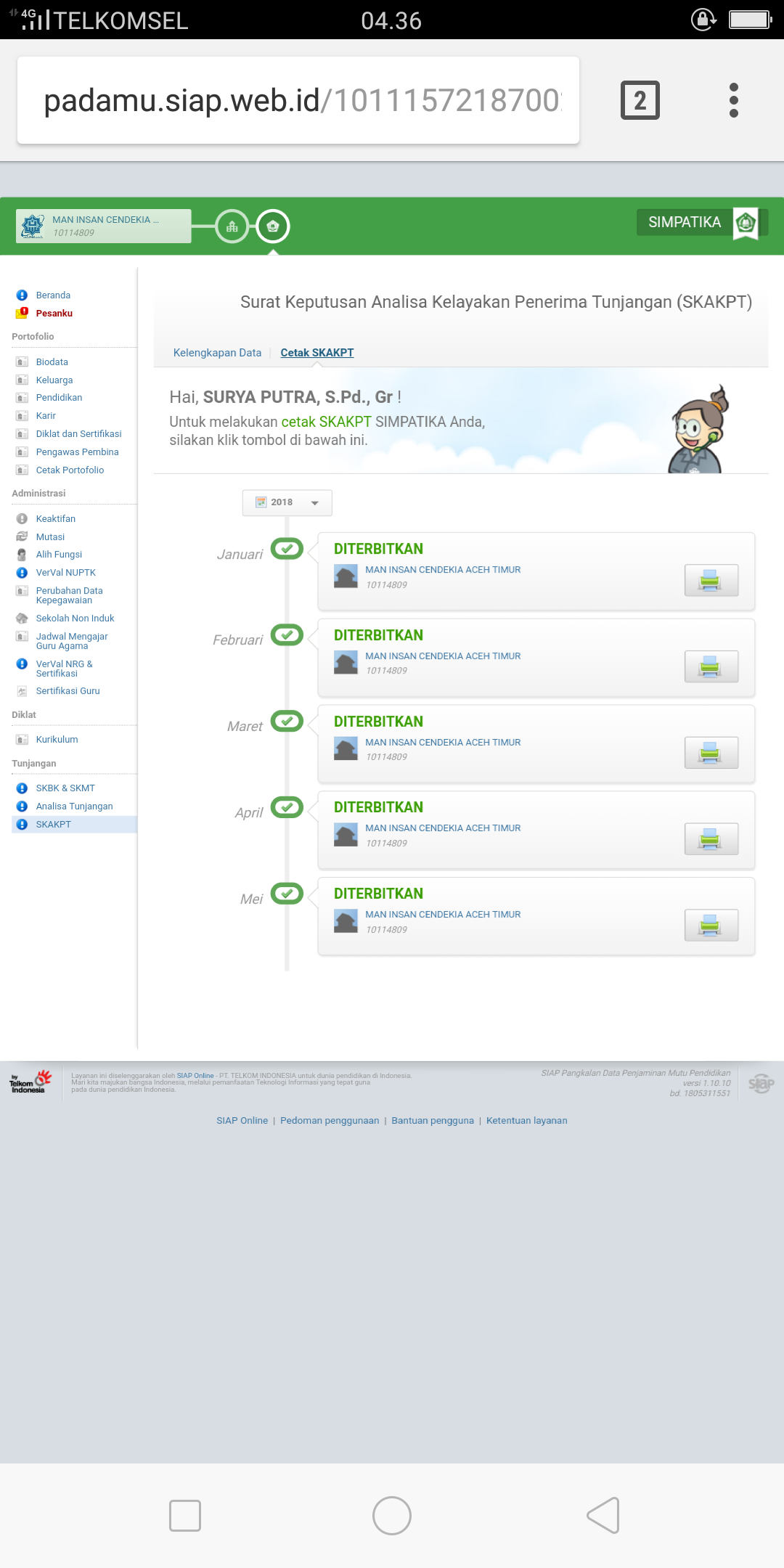Open Pengawas Pembina page
This screenshot has width=784, height=1568.
point(77,452)
